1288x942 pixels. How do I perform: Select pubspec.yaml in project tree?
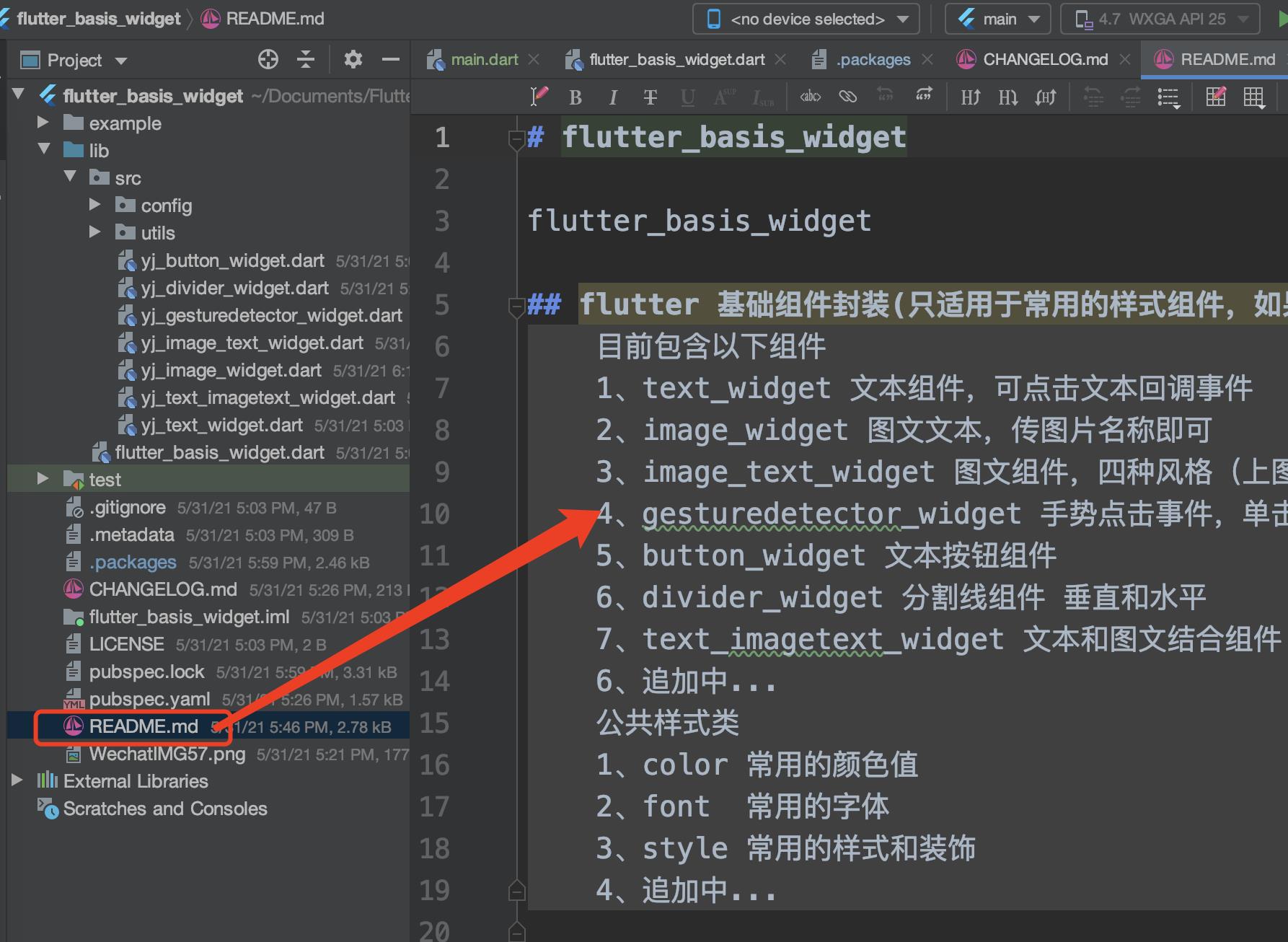click(149, 699)
